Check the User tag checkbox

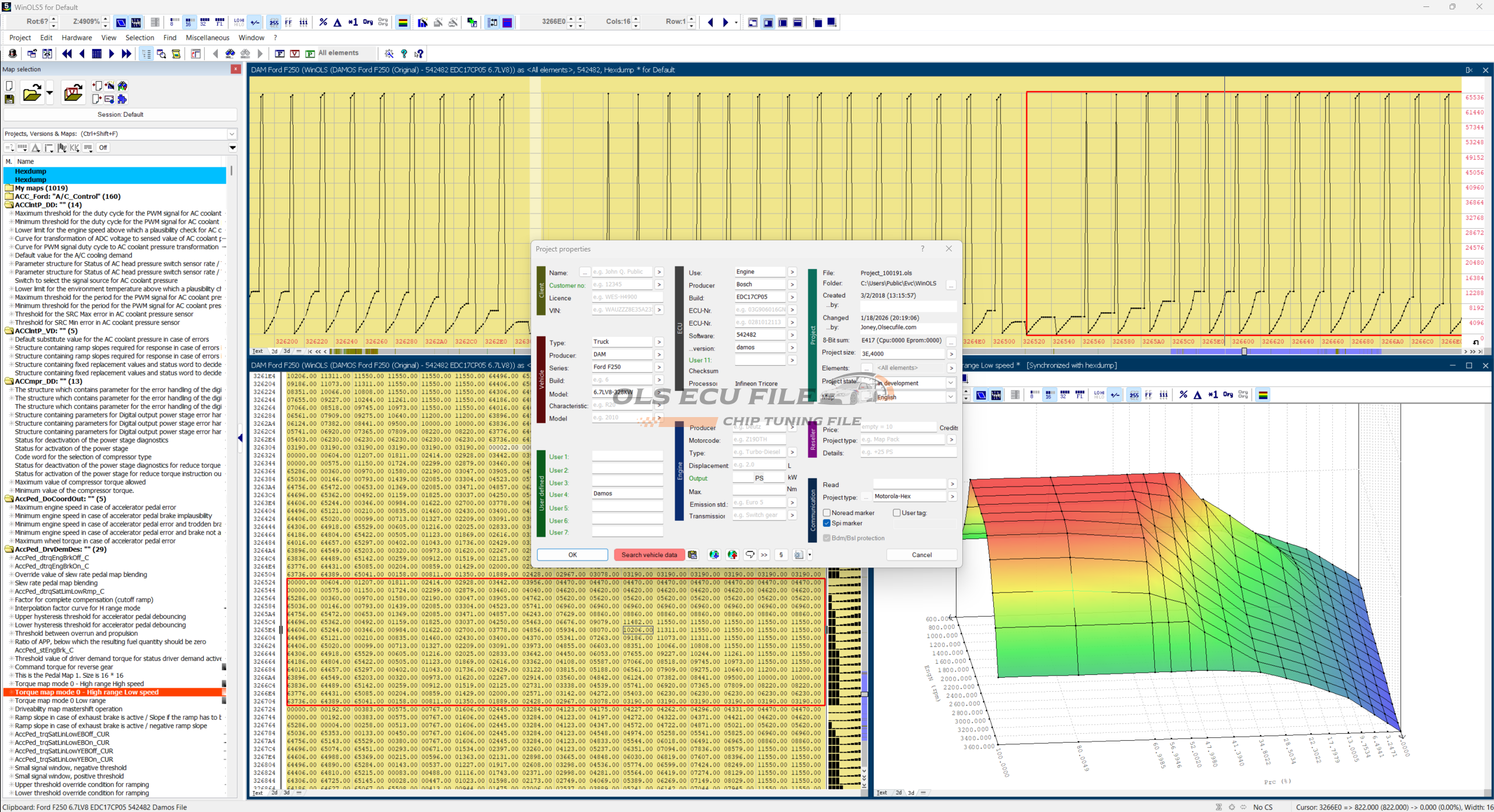[x=896, y=513]
